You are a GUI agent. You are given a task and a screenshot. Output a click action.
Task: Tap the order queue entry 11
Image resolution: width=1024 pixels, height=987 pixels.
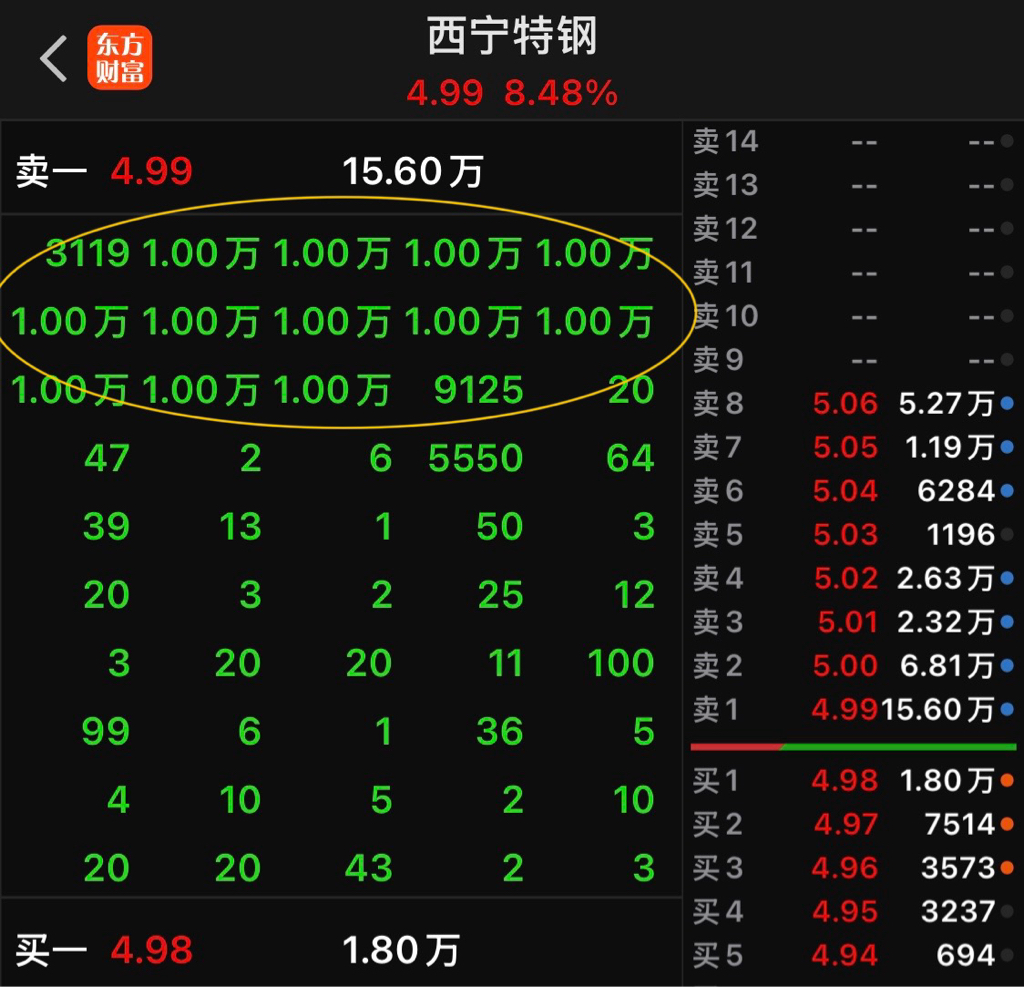click(x=505, y=663)
